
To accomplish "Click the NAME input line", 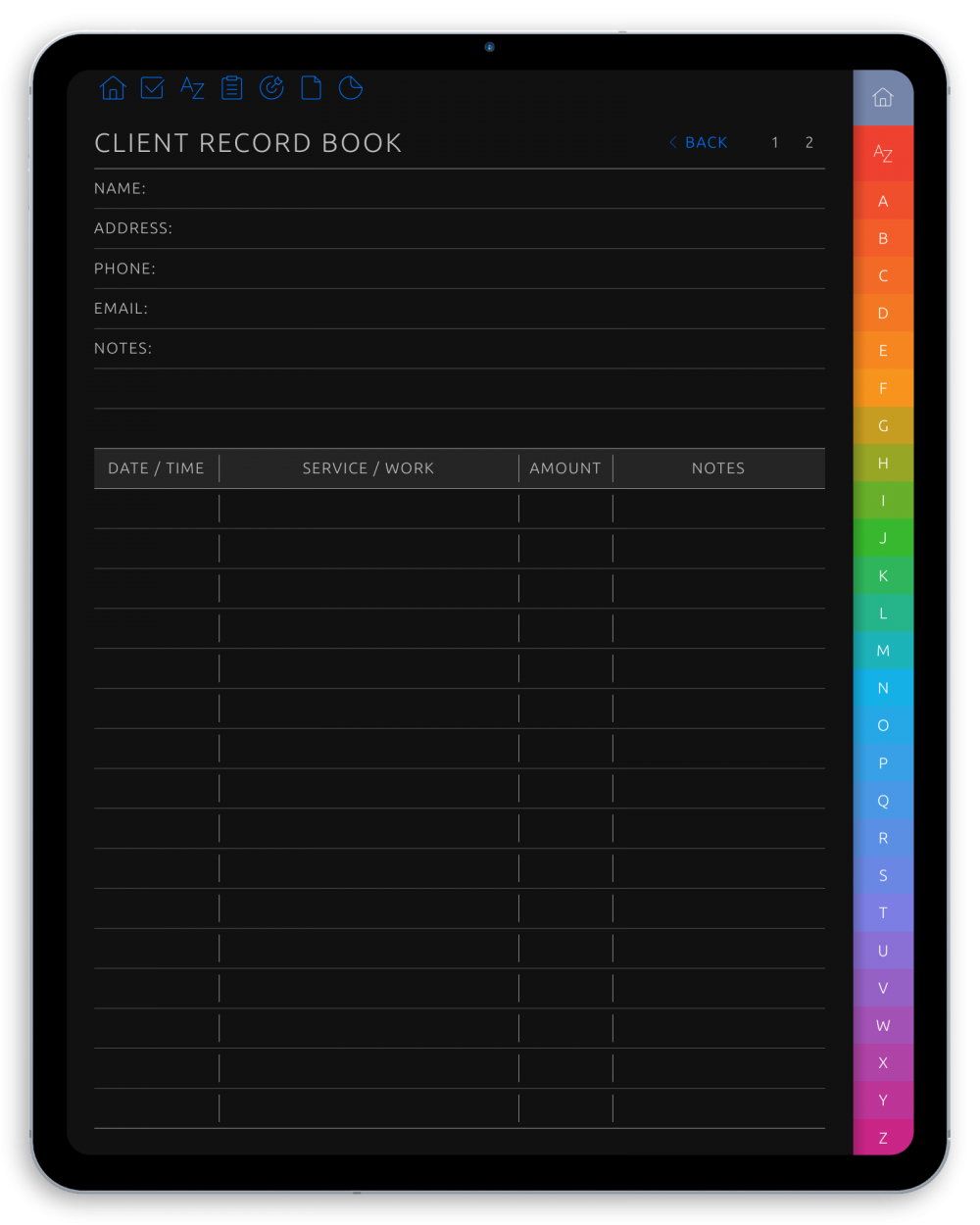I will click(459, 188).
